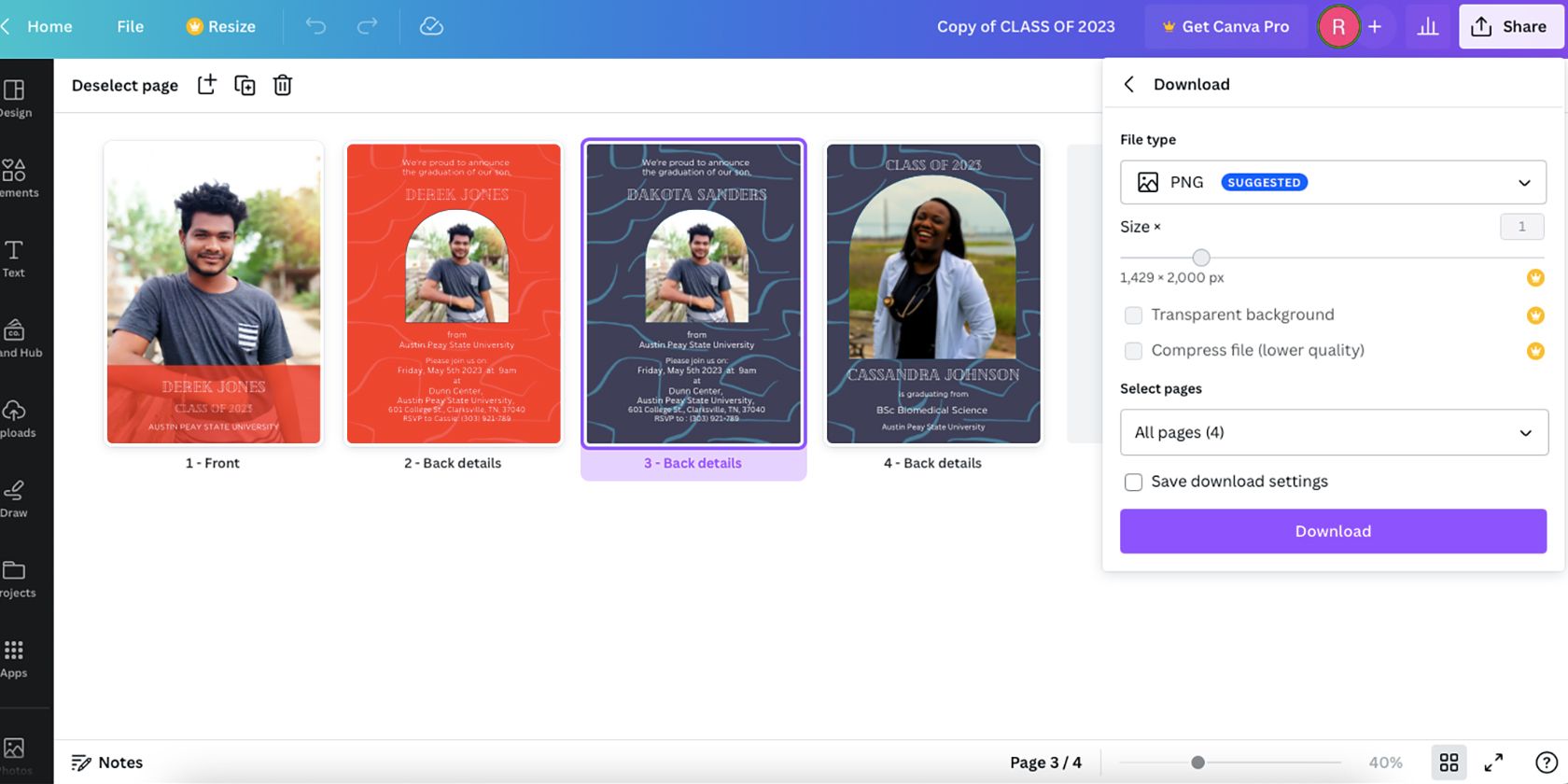Click the Share button
The image size is (1568, 784).
click(x=1509, y=26)
